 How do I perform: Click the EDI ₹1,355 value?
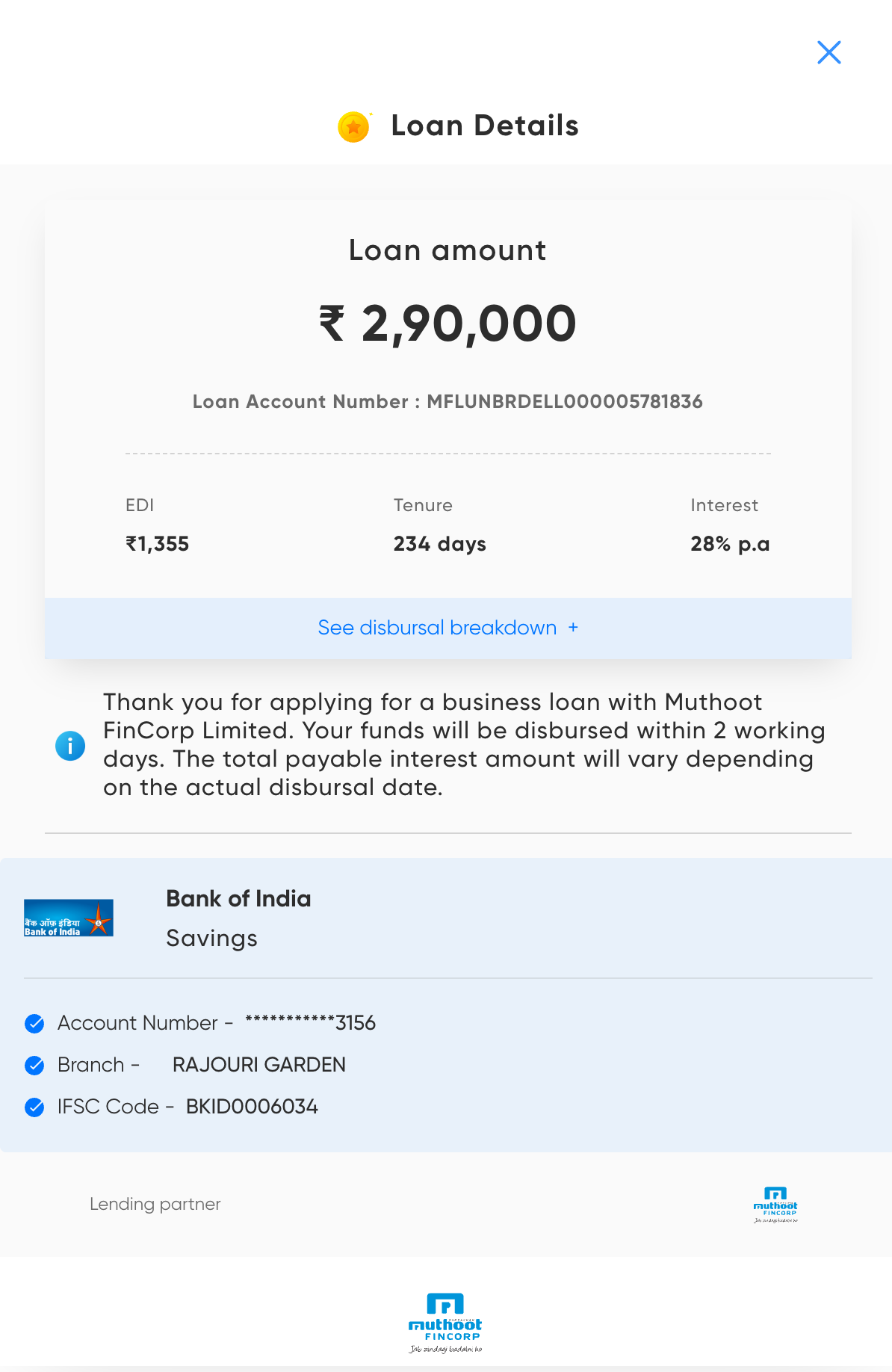click(158, 544)
